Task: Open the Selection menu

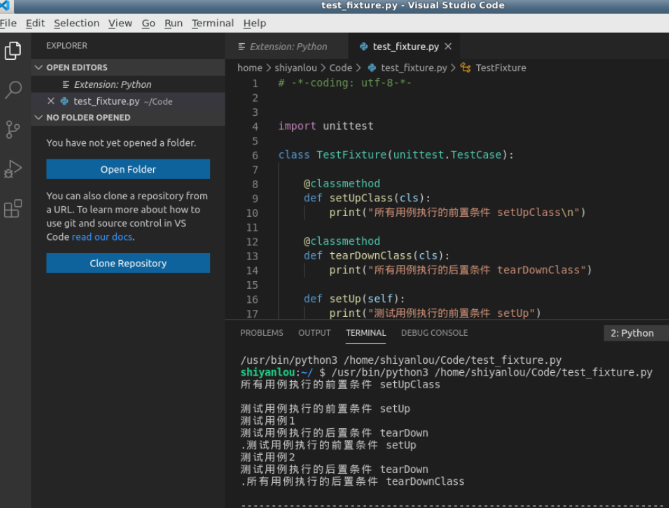Action: [x=76, y=23]
